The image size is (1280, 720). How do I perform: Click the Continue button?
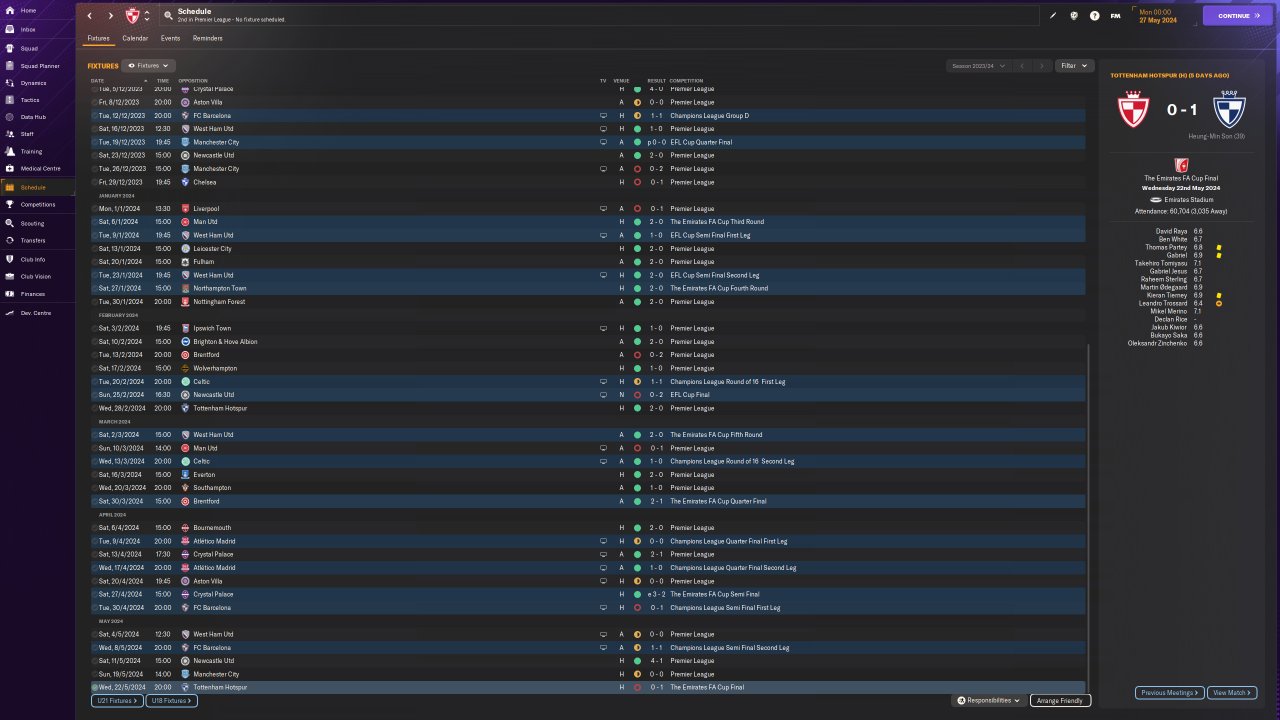point(1238,16)
